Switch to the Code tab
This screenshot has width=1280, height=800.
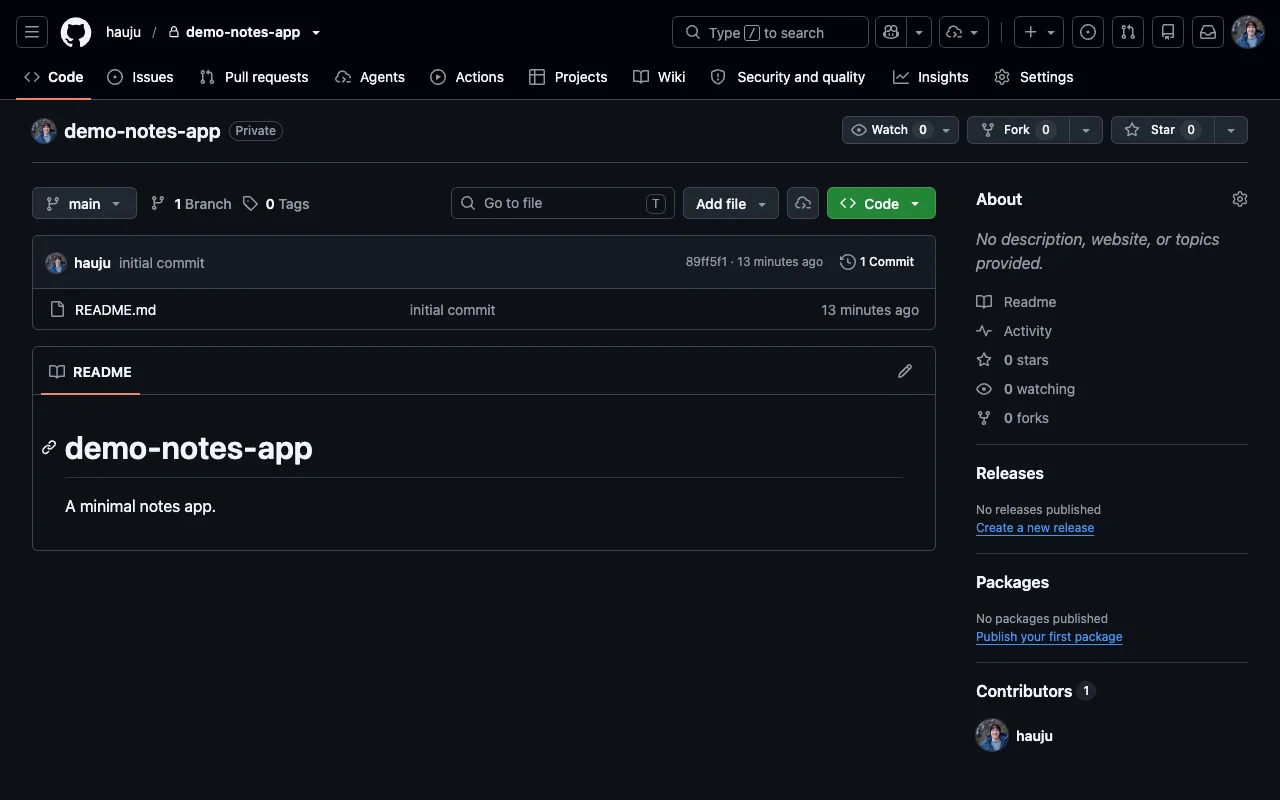[x=54, y=77]
